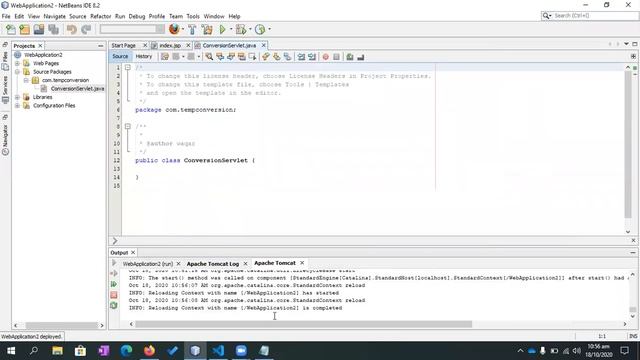The width and height of the screenshot is (640, 360).
Task: Click the Debug Project icon
Action: [241, 29]
